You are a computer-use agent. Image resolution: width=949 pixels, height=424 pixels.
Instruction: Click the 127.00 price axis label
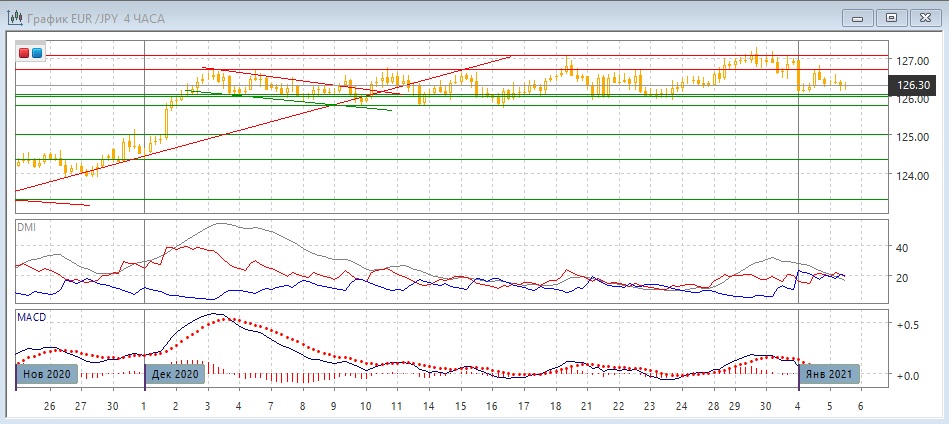point(914,60)
